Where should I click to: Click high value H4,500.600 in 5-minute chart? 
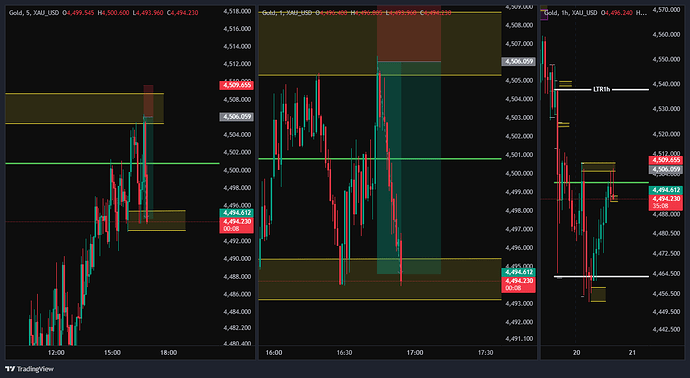tap(114, 13)
